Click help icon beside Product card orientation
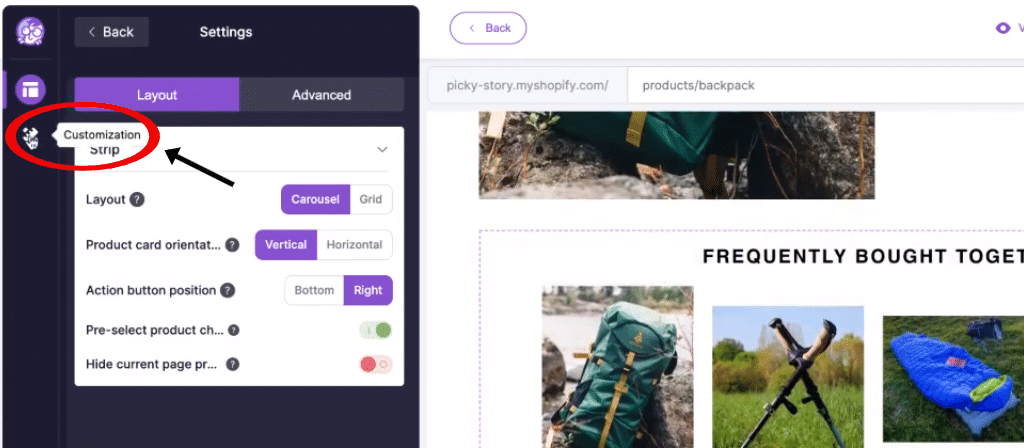The image size is (1024, 448). point(232,245)
